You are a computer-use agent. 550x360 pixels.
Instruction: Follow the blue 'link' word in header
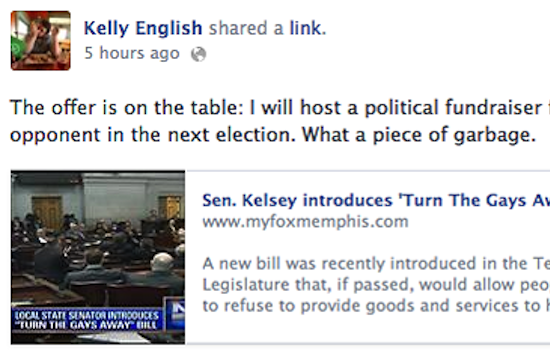pos(308,28)
